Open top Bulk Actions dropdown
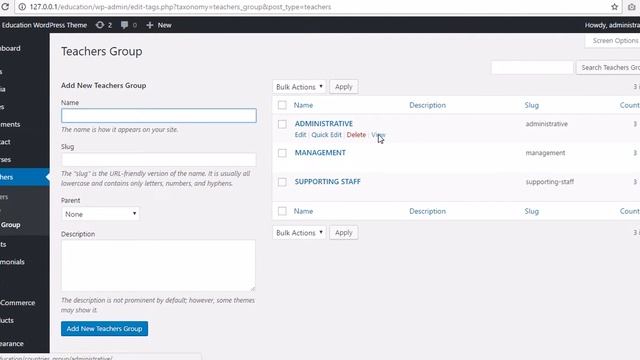The image size is (640, 360). 299,87
